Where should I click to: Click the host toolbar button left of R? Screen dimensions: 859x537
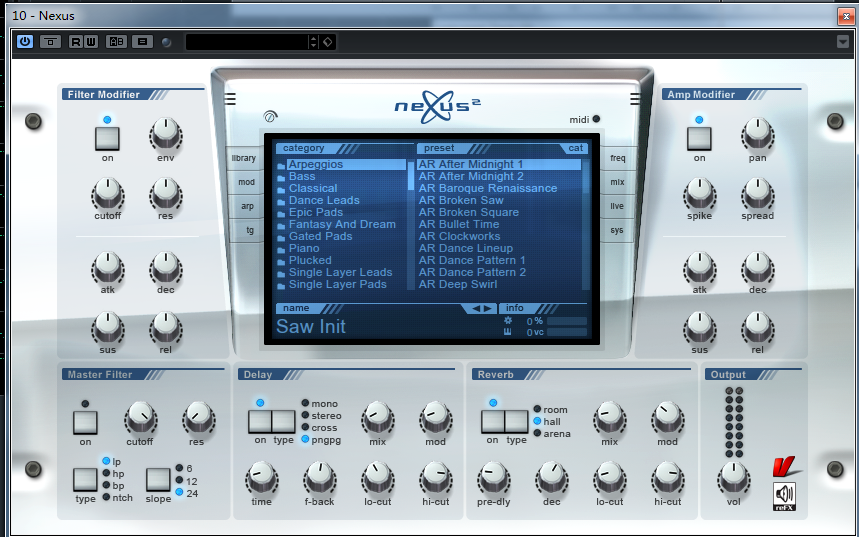(50, 42)
